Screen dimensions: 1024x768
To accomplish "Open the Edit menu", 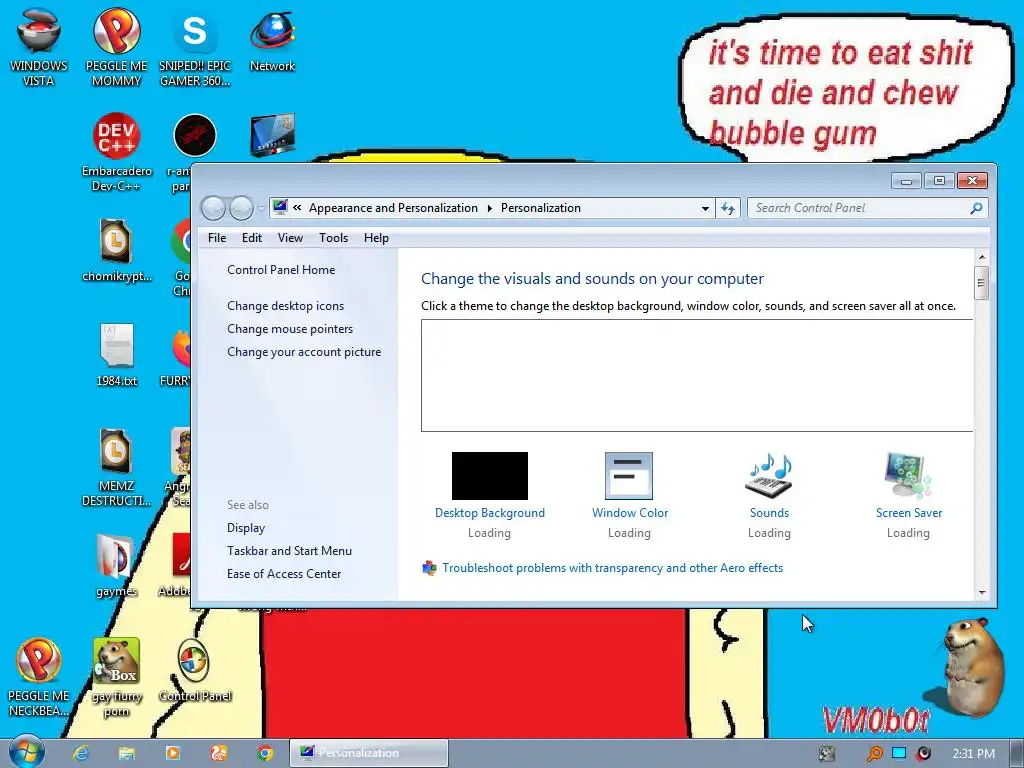I will pyautogui.click(x=251, y=238).
